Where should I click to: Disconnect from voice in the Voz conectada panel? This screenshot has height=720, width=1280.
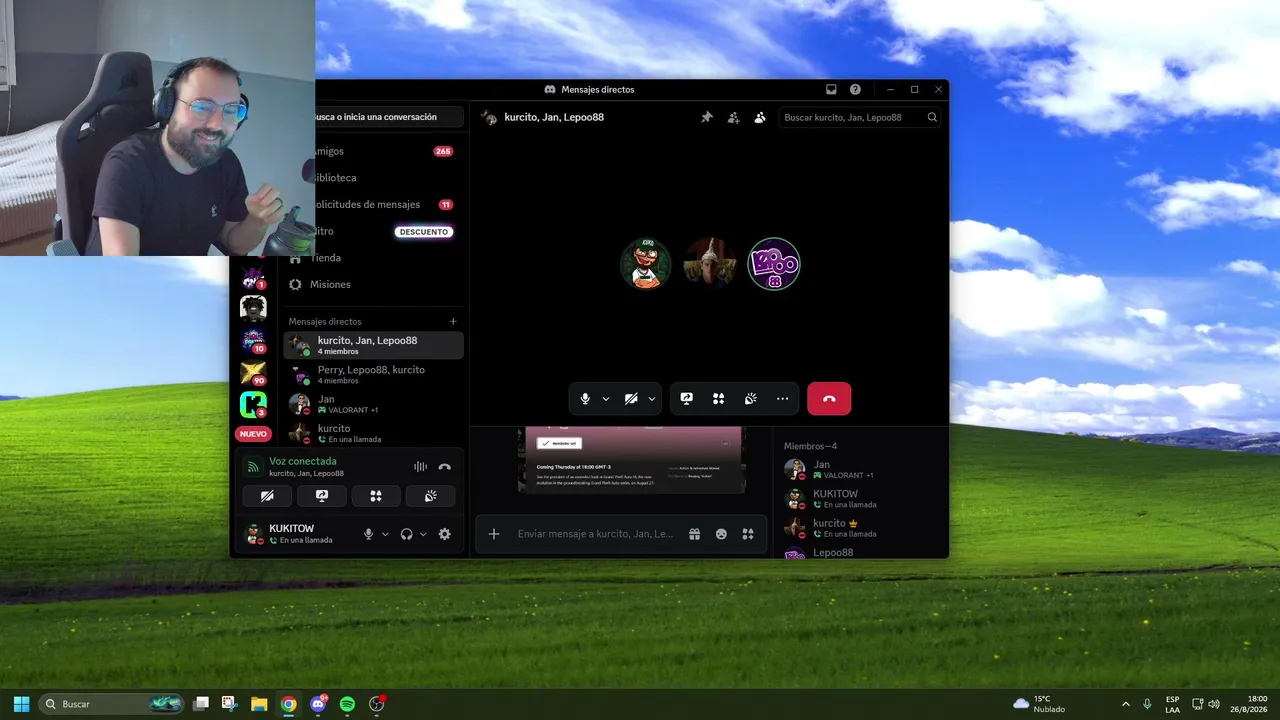(x=444, y=467)
